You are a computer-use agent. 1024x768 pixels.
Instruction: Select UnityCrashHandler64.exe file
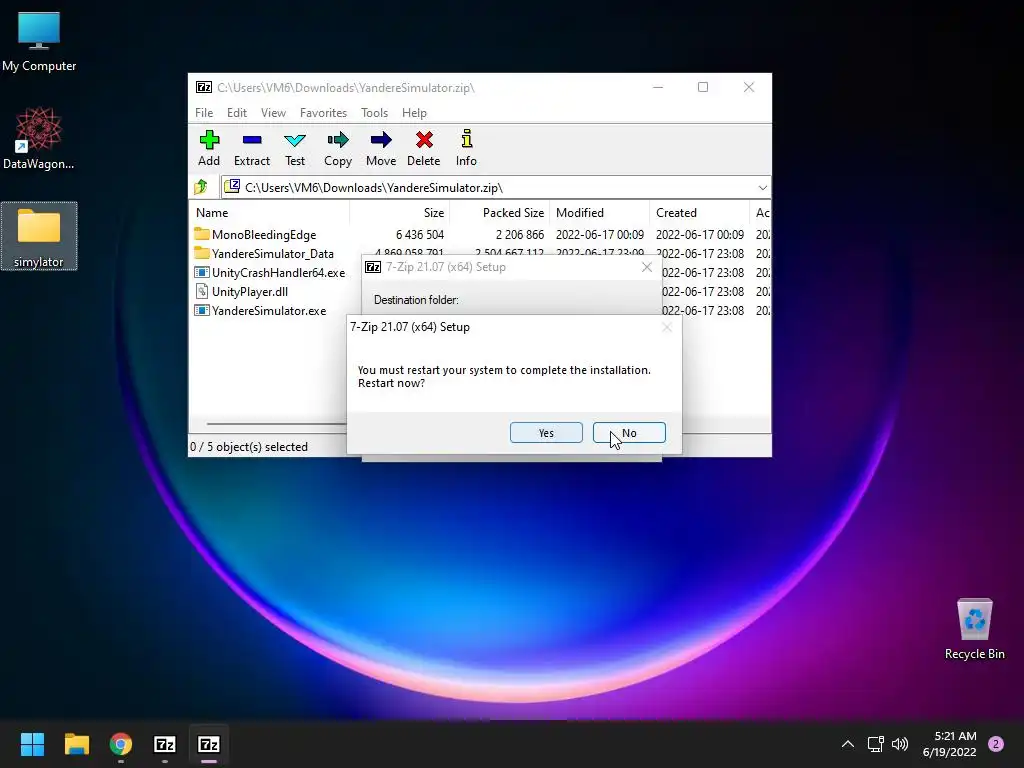pyautogui.click(x=278, y=272)
